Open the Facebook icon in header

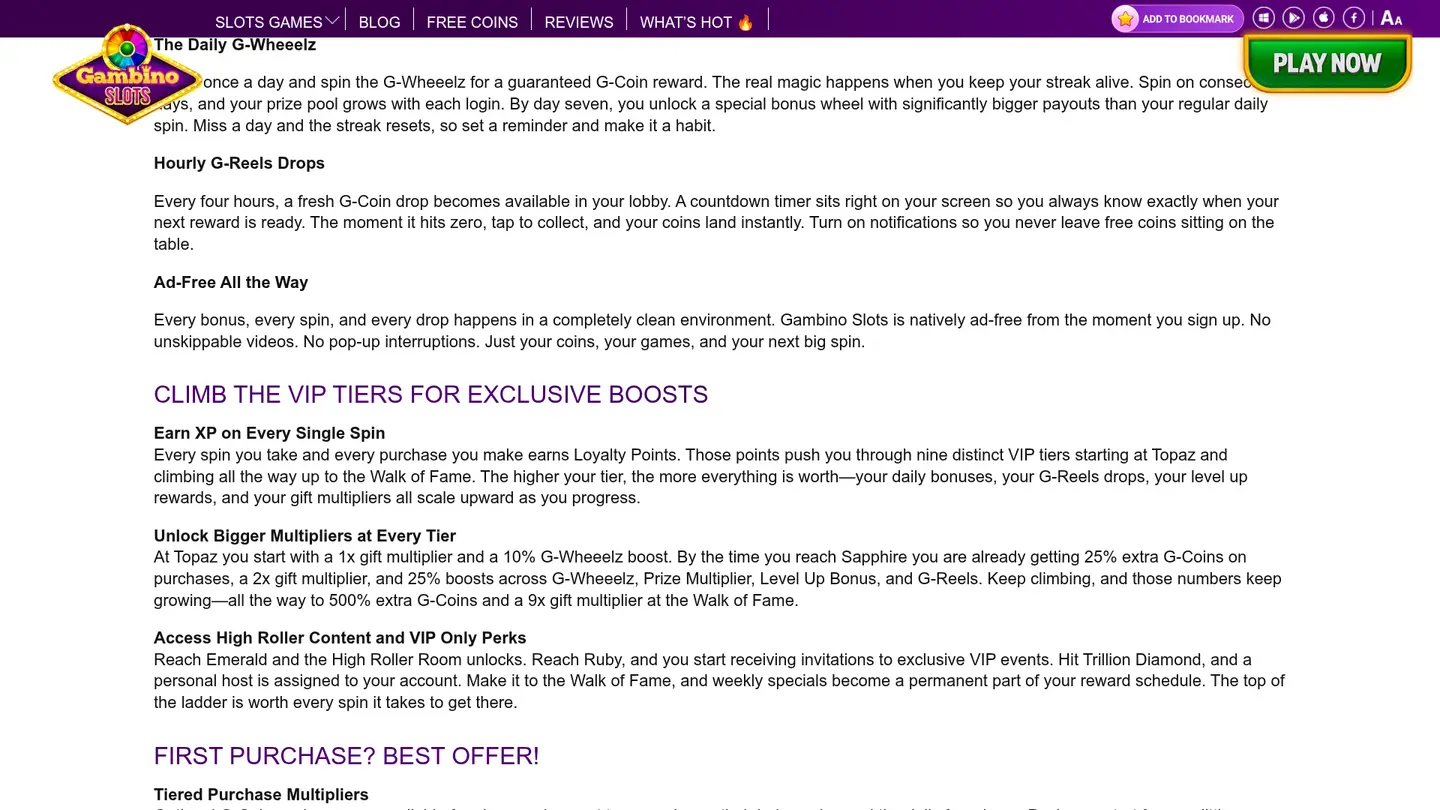click(x=1354, y=18)
